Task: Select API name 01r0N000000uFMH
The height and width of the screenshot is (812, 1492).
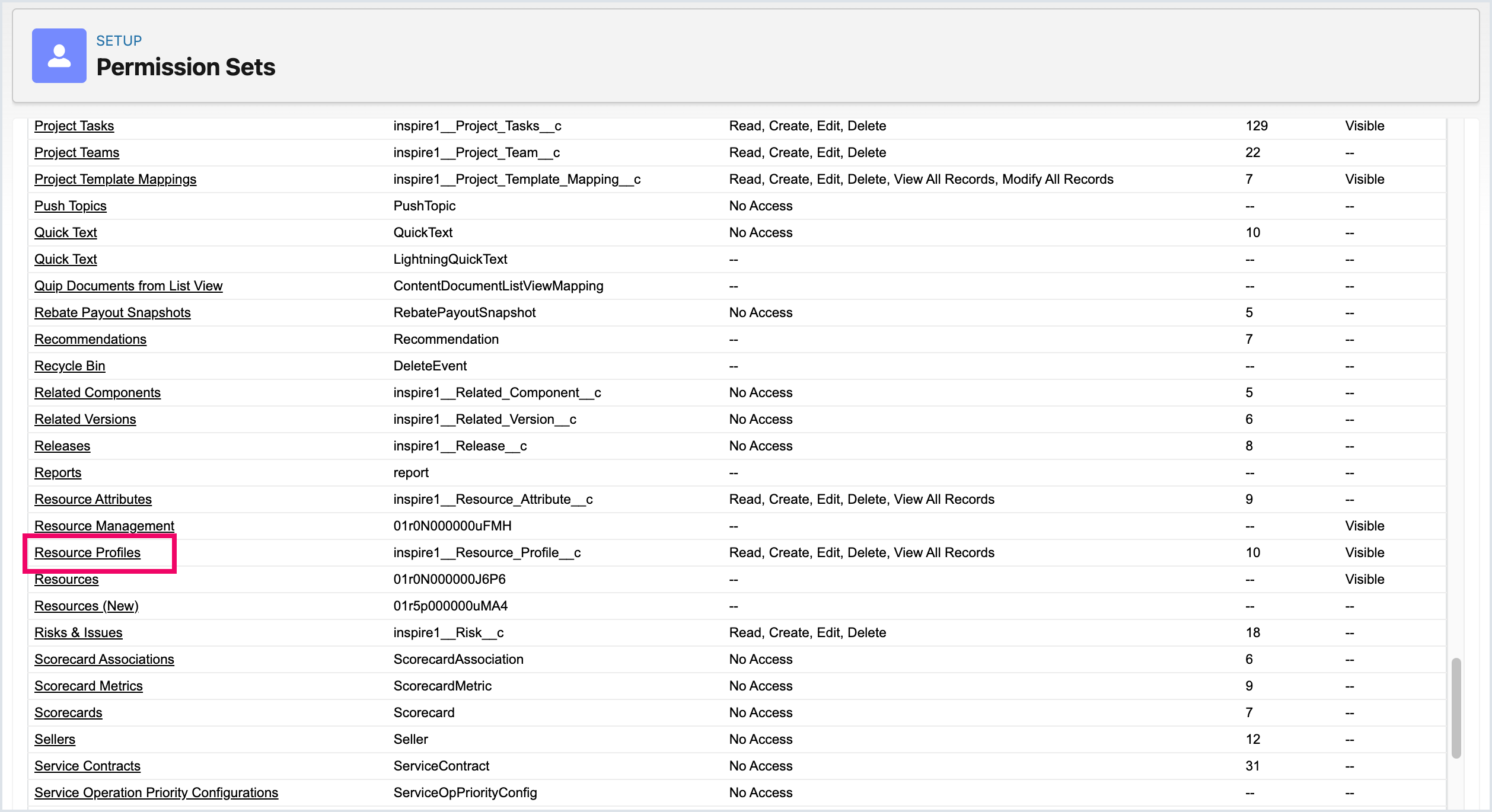Action: tap(452, 526)
